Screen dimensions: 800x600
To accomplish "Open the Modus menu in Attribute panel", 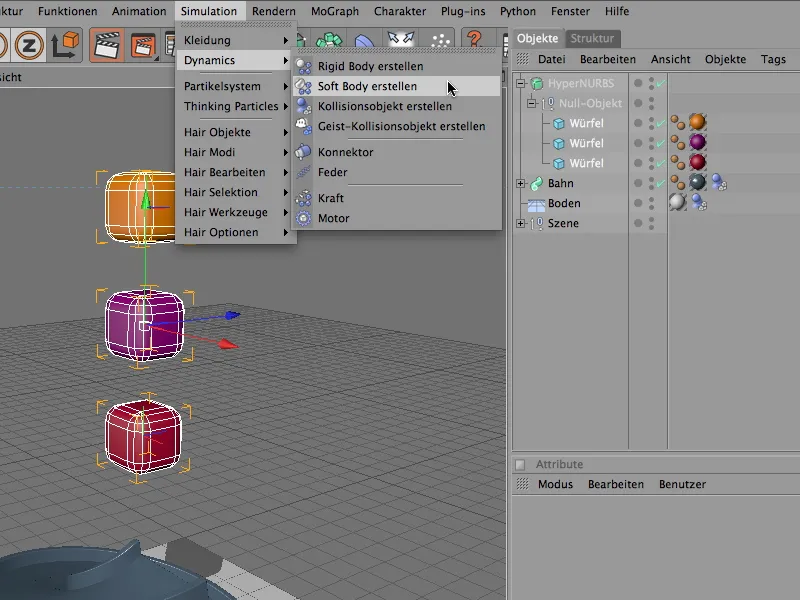I will coord(555,484).
